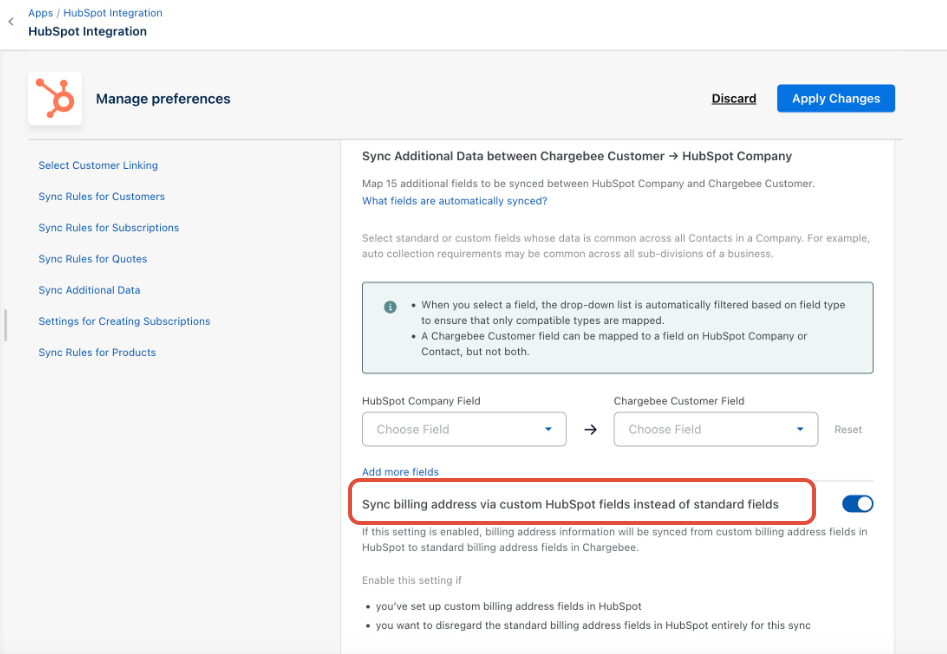Click the info icon in notice box
This screenshot has width=947, height=654.
pos(390,307)
